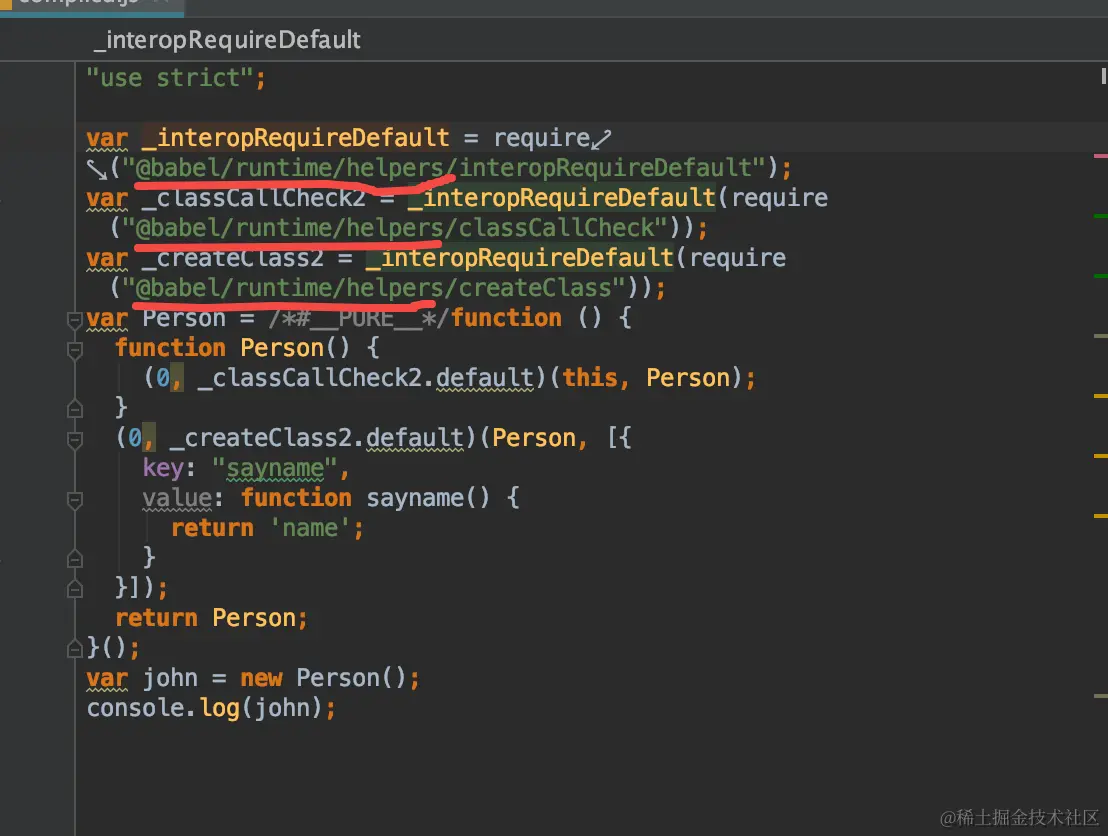Click the _classCallCheck2 variable declaration name

pyautogui.click(x=254, y=197)
